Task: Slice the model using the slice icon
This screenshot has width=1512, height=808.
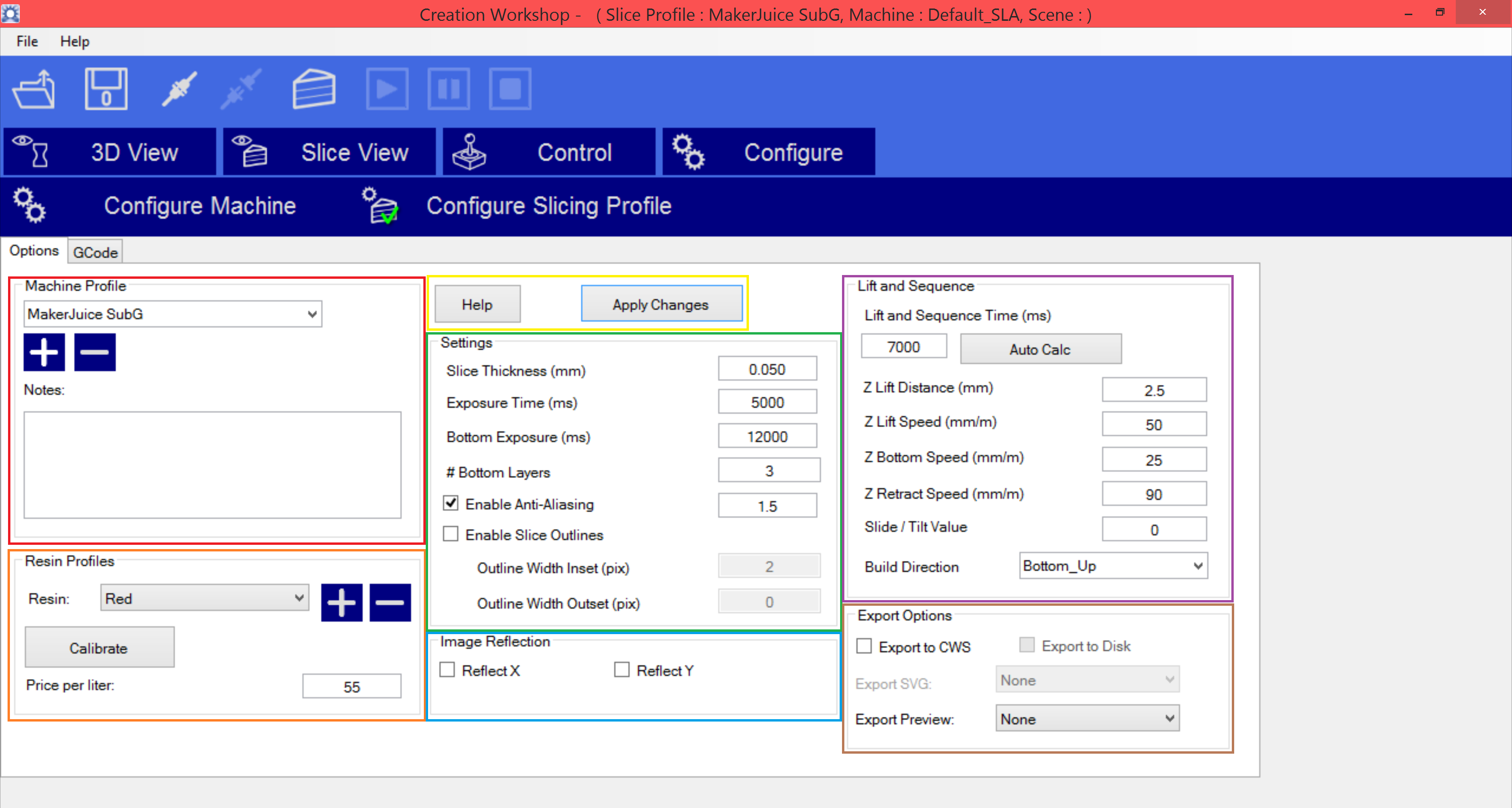Action: click(x=314, y=89)
